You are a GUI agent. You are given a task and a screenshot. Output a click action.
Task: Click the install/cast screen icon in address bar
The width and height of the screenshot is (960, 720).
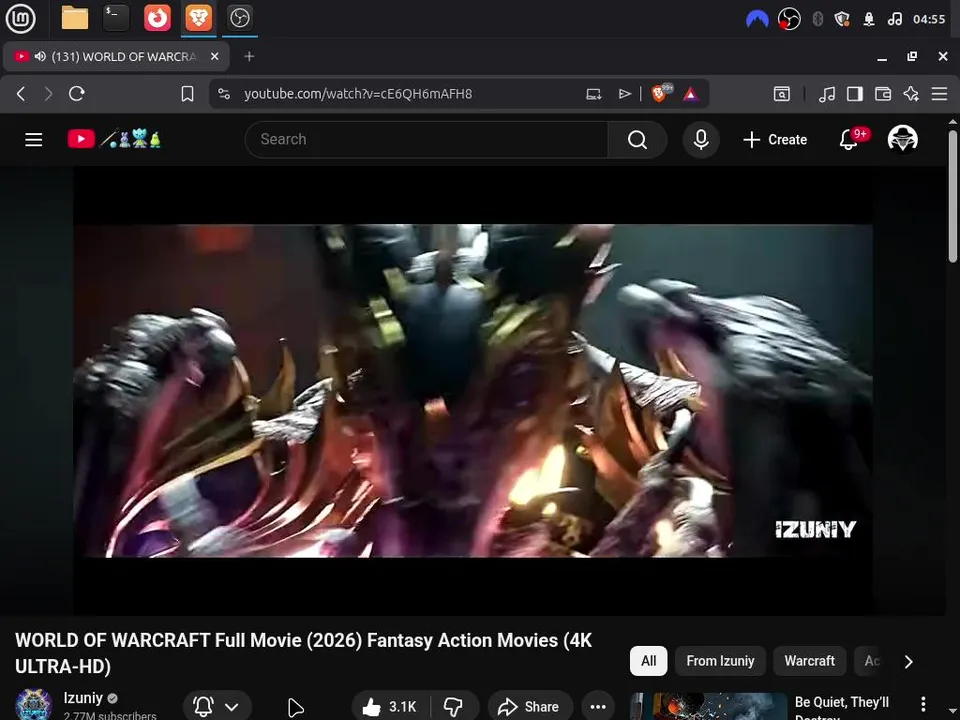pyautogui.click(x=593, y=94)
